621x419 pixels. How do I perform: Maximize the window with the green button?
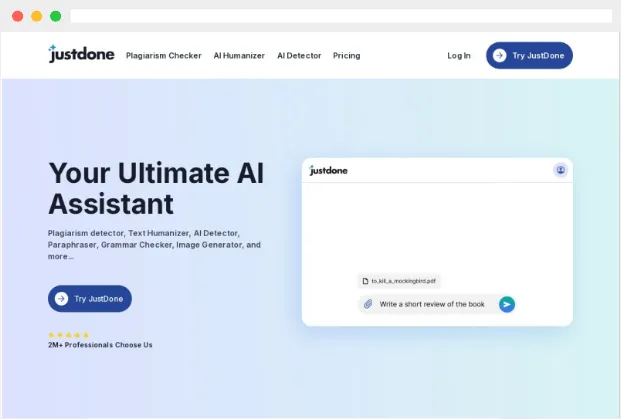55,16
